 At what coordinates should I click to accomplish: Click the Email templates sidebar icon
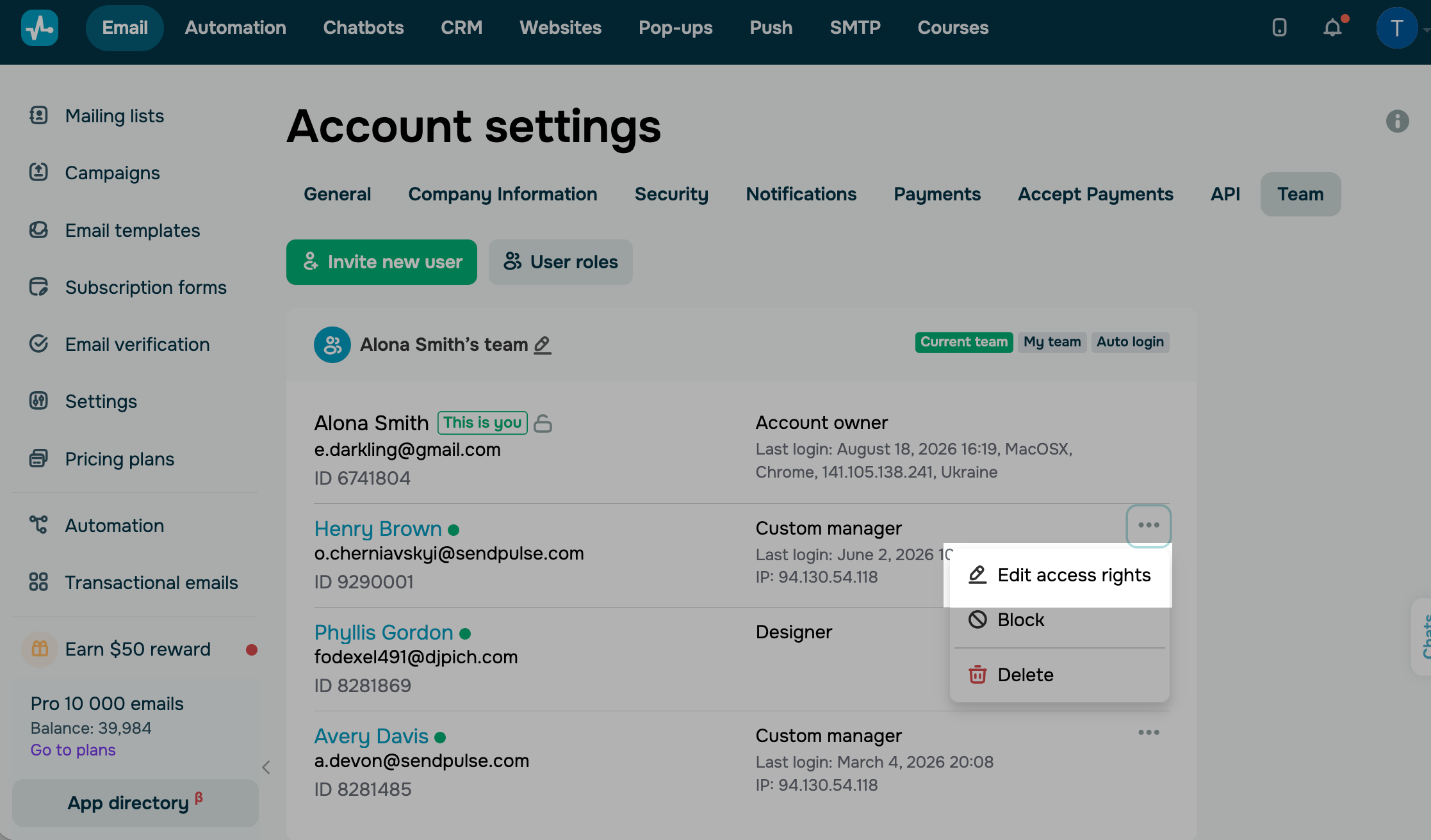pyautogui.click(x=39, y=230)
